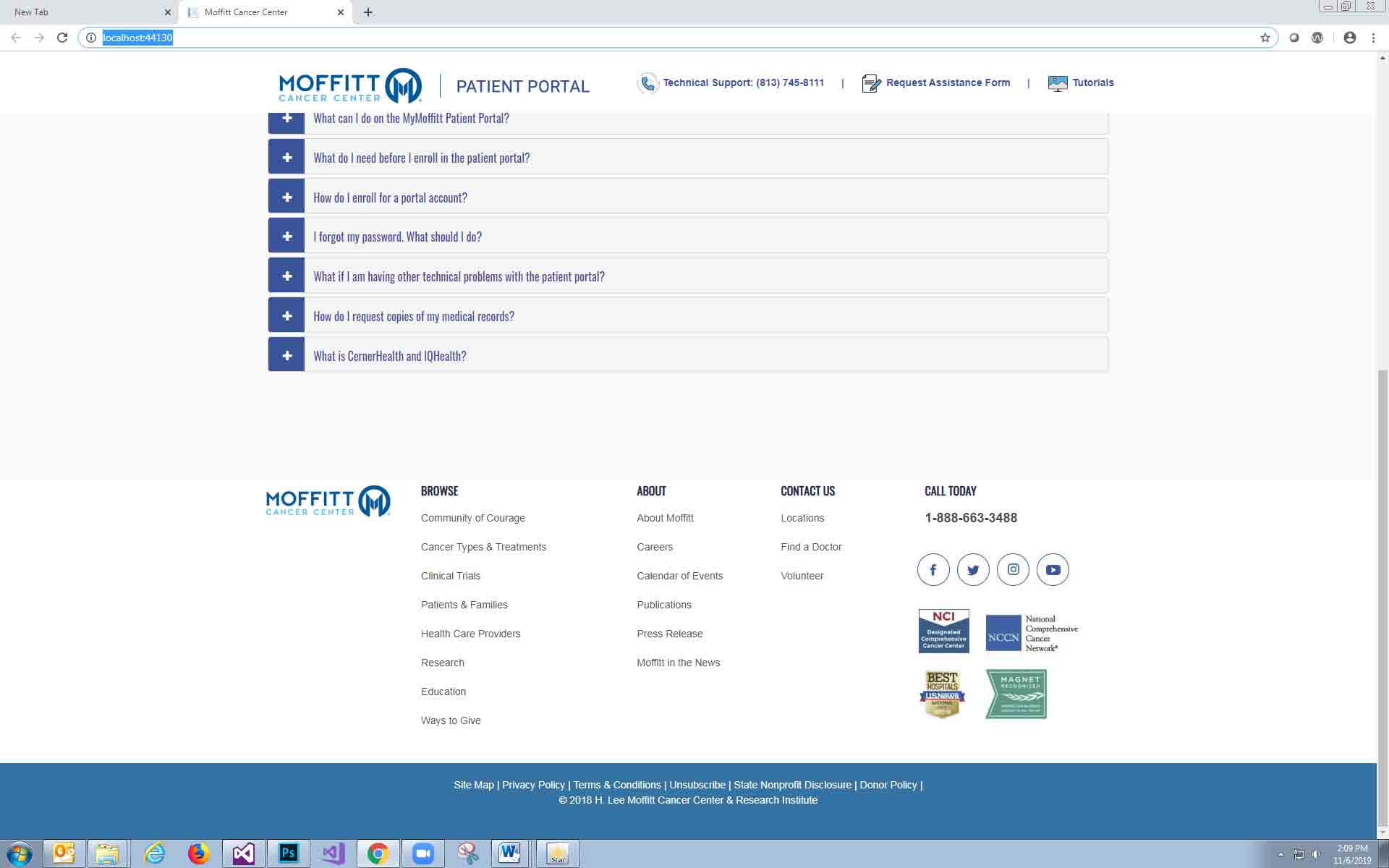
Task: Expand 'I forgot my password' question
Action: (286, 237)
